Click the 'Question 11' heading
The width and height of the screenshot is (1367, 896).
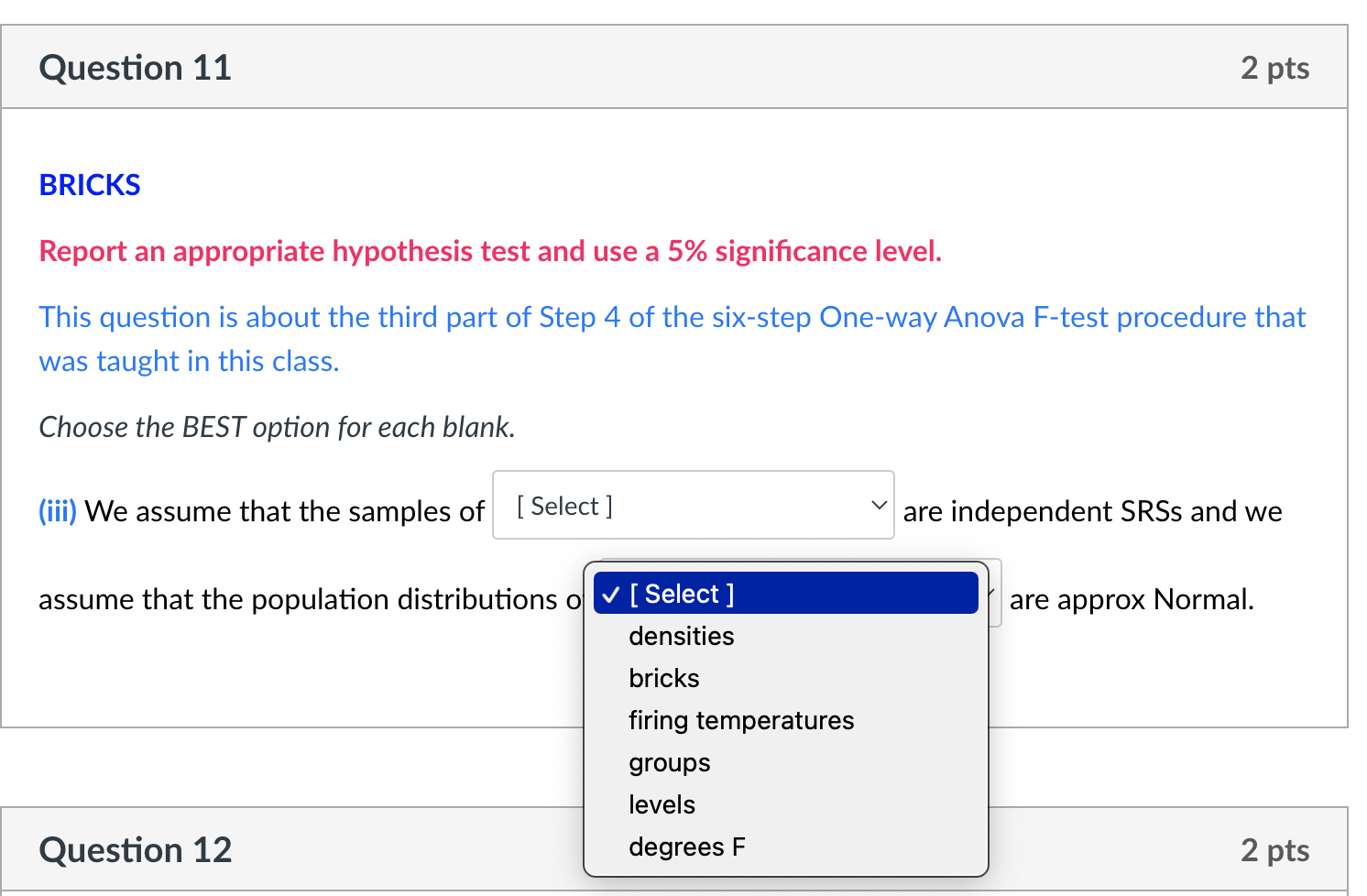point(136,68)
